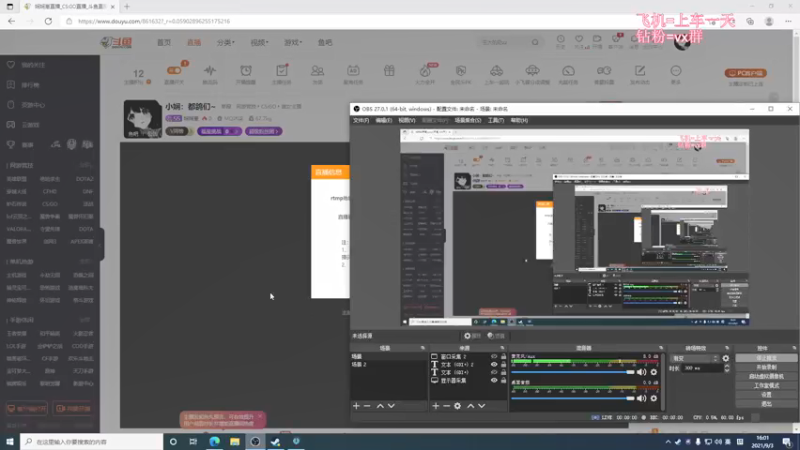The height and width of the screenshot is (450, 800).
Task: Remove the selected source with the minus icon
Action: (x=446, y=406)
